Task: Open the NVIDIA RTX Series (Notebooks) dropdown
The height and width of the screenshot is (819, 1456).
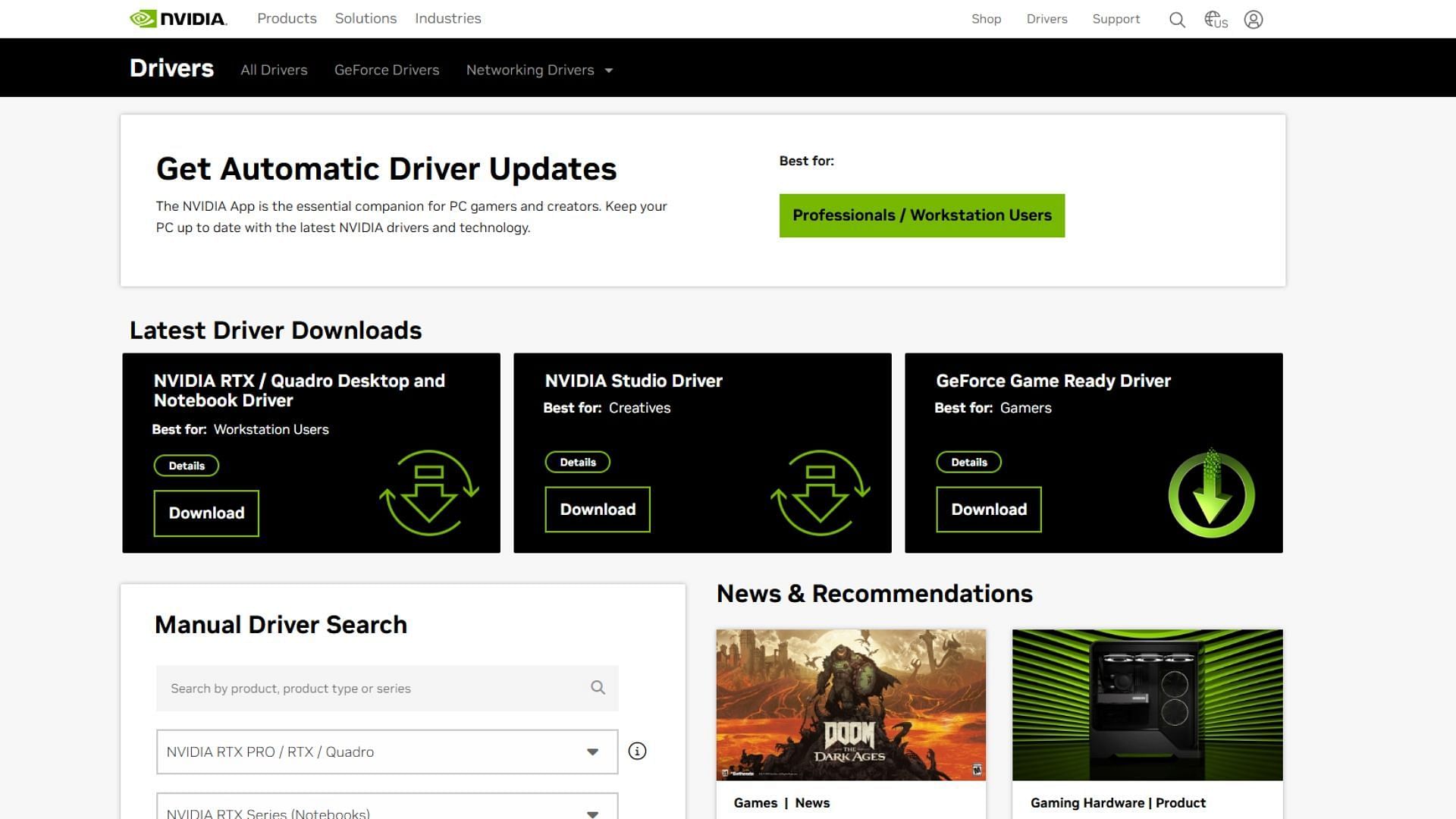Action: click(x=387, y=807)
